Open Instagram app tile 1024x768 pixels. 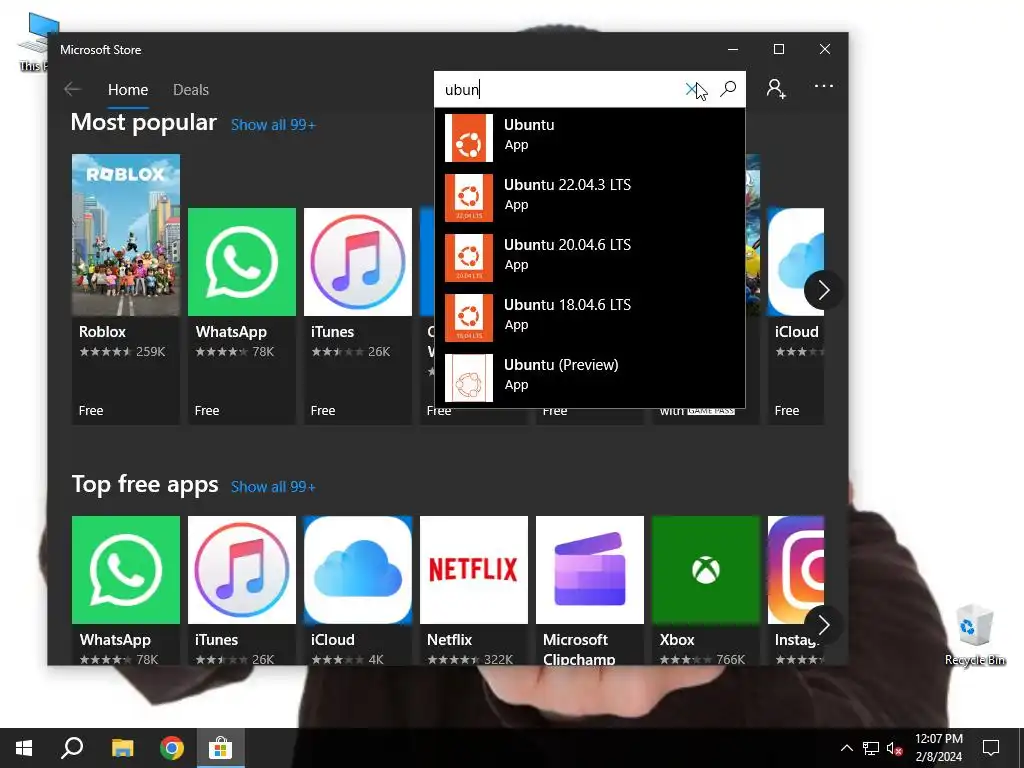pos(795,590)
